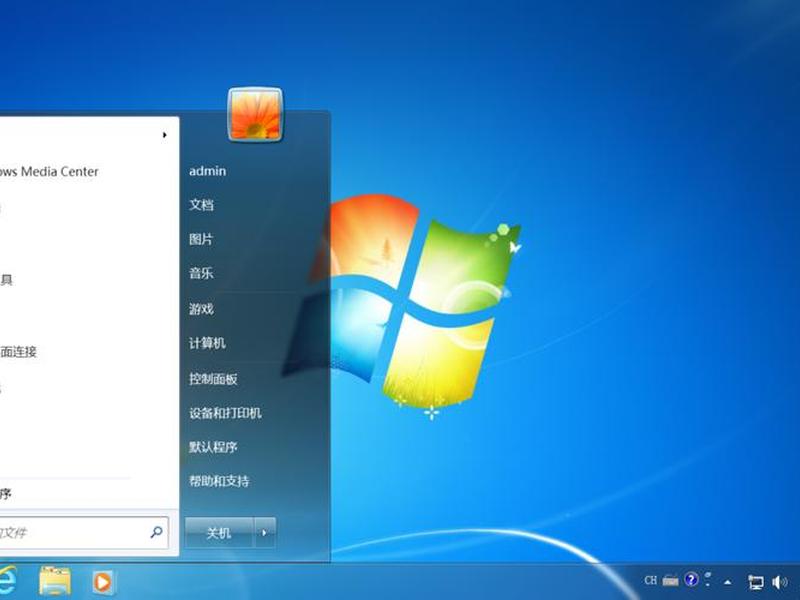This screenshot has height=600, width=800.
Task: Launch Windows Media Center entry
Action: click(49, 171)
